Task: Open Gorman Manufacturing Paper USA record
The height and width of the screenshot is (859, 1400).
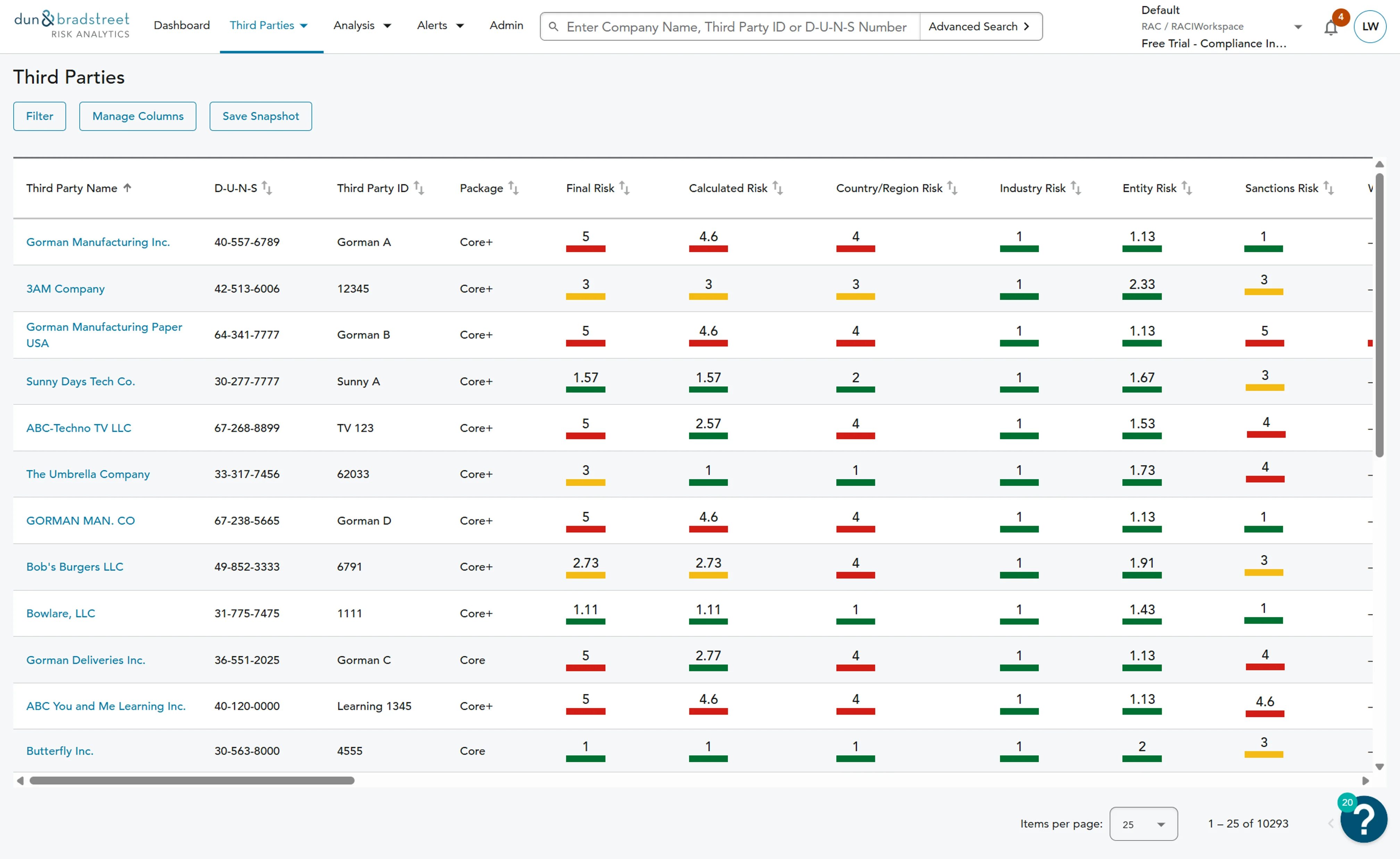Action: click(x=104, y=335)
